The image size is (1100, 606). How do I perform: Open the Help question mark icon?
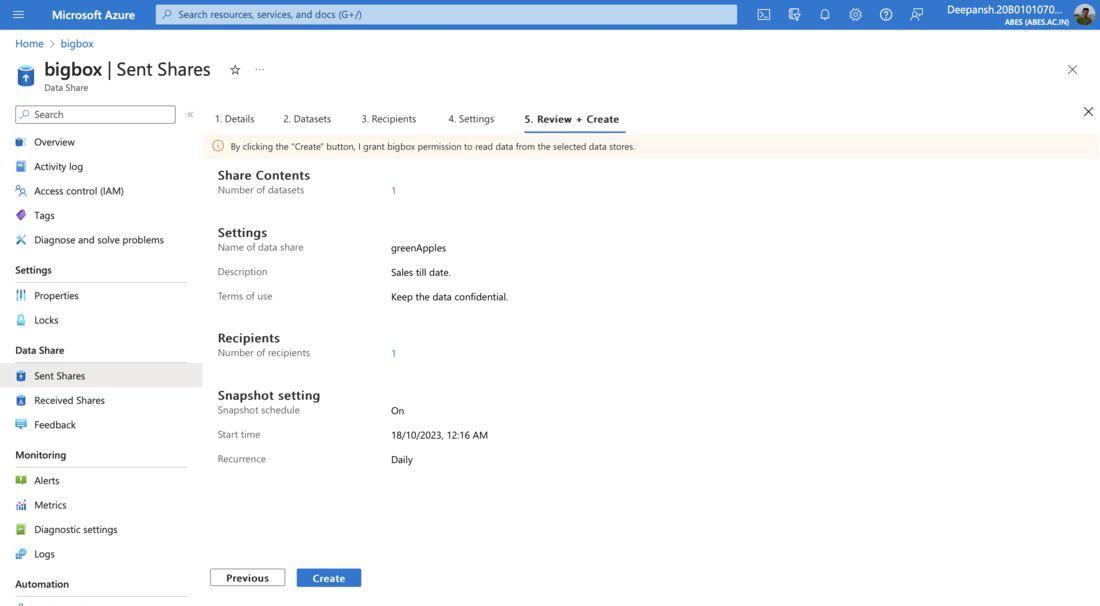tap(886, 14)
